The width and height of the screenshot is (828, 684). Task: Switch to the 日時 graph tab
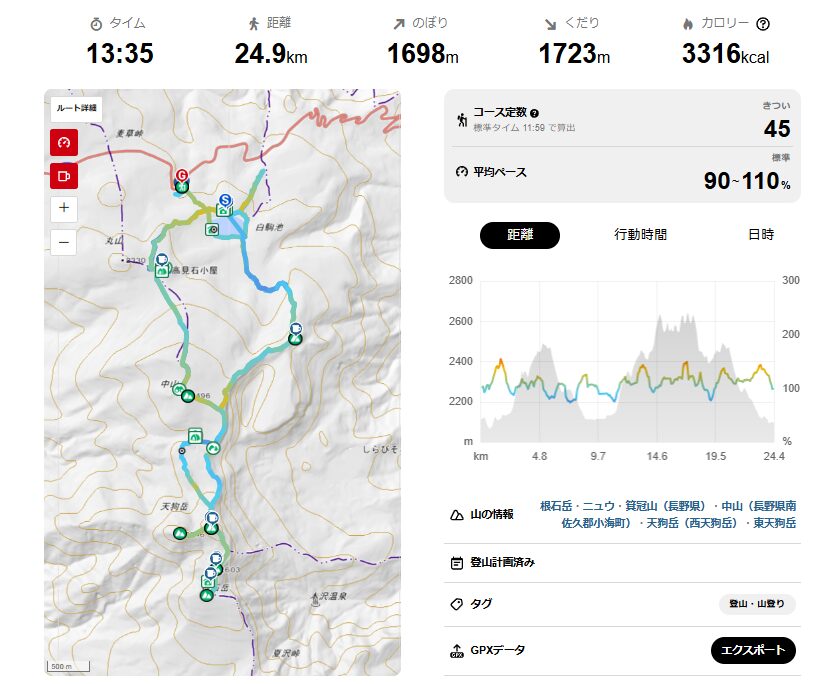coord(760,235)
